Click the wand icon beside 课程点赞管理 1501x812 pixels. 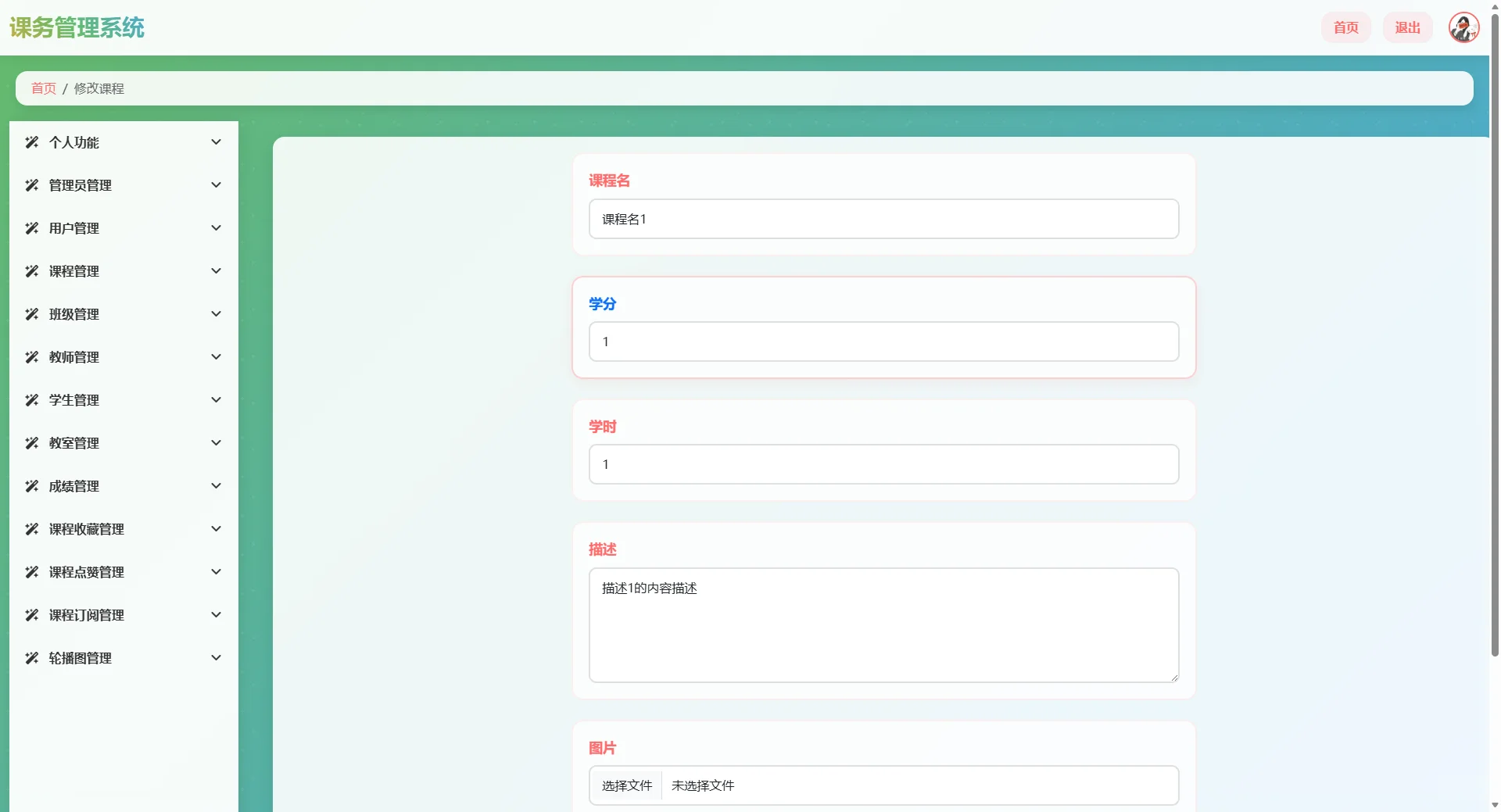click(31, 572)
